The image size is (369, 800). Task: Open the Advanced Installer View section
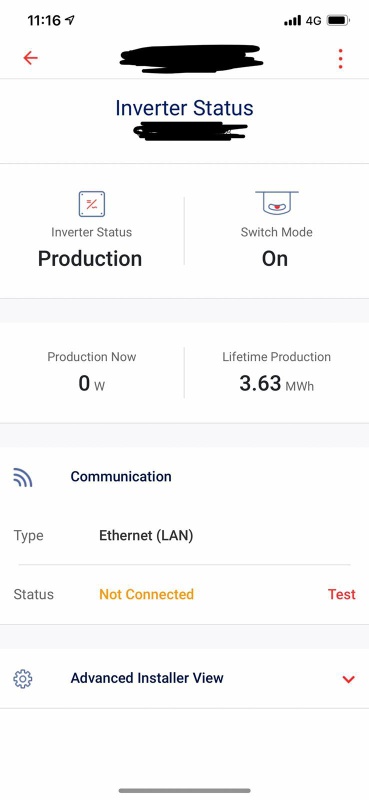pyautogui.click(x=184, y=679)
